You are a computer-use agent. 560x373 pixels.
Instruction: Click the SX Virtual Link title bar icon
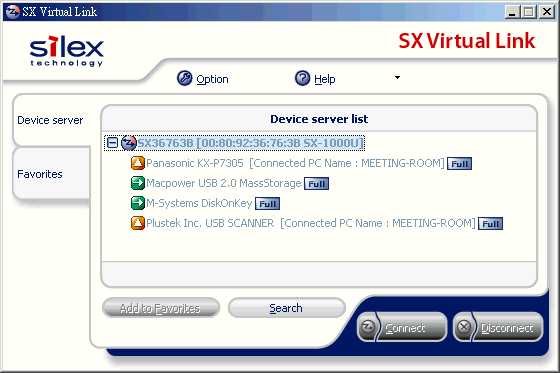13,11
